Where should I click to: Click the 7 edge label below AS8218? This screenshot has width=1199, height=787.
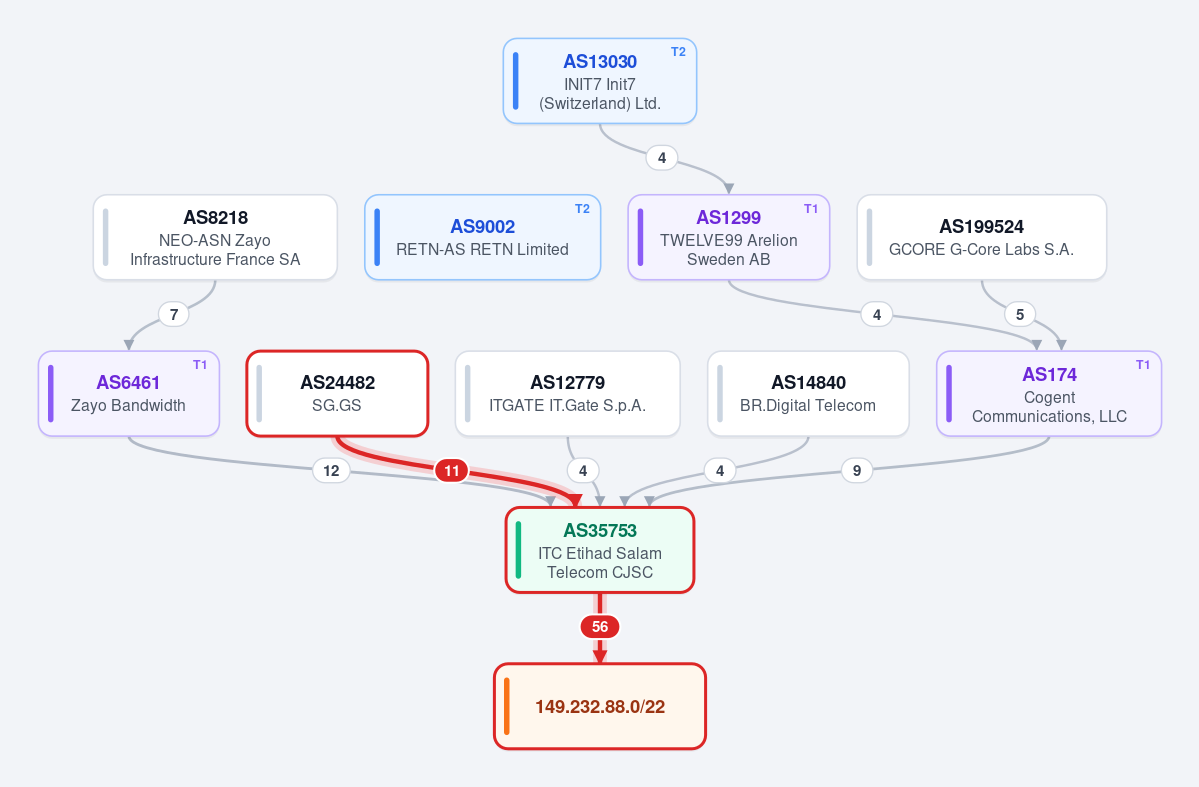tap(174, 314)
